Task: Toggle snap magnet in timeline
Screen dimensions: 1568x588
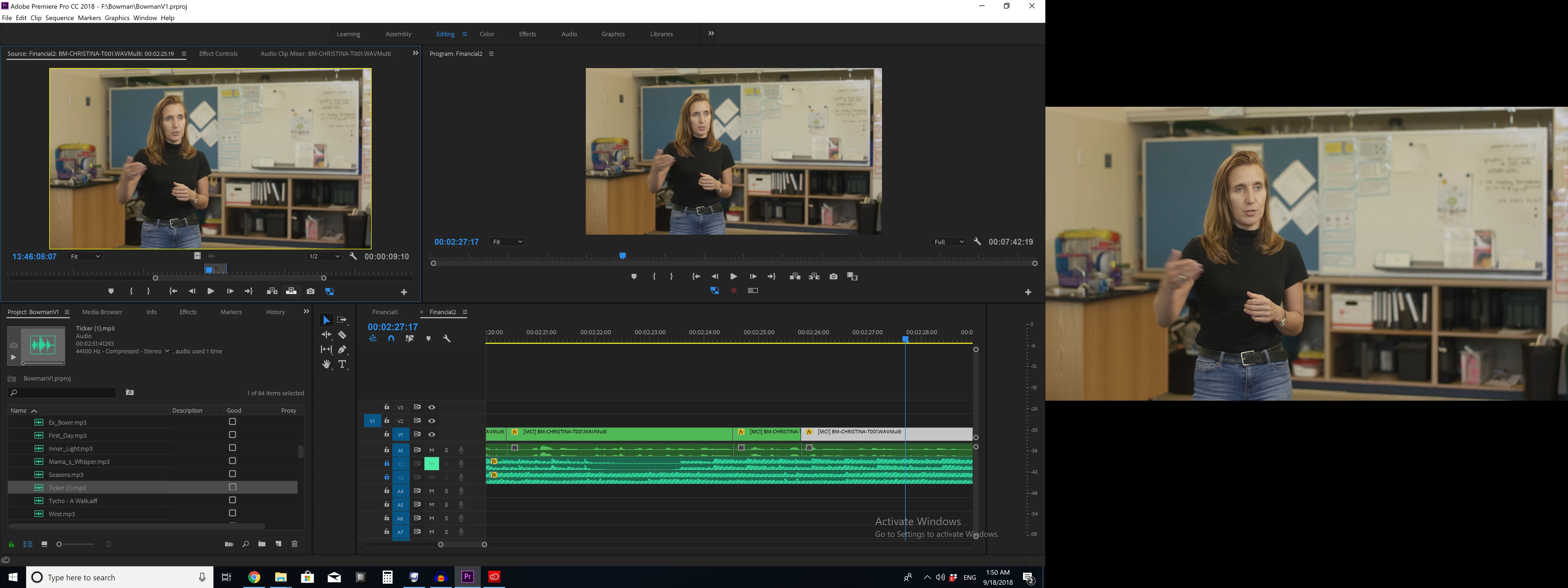Action: (391, 338)
